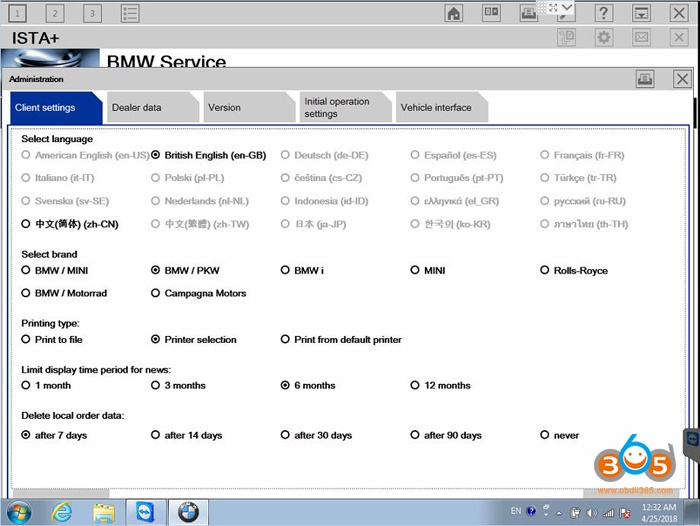Click the envelope message icon
The height and width of the screenshot is (526, 700).
point(641,37)
